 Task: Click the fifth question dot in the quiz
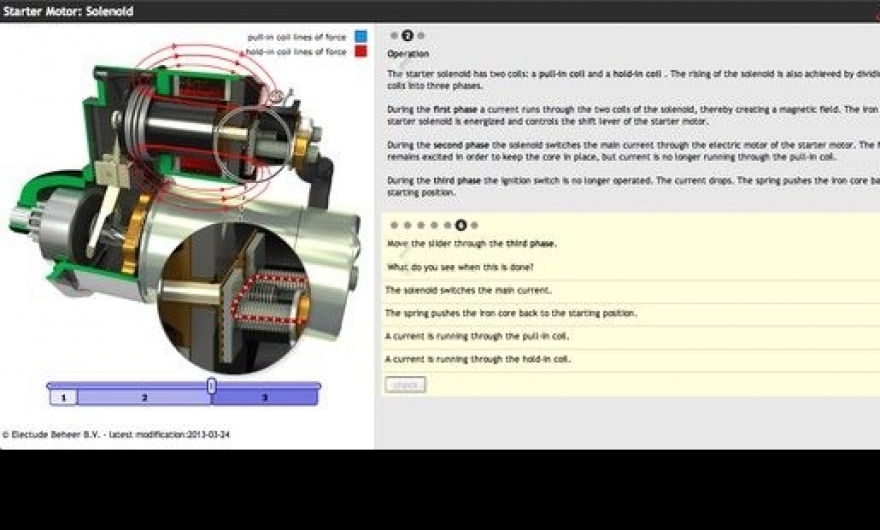[447, 225]
